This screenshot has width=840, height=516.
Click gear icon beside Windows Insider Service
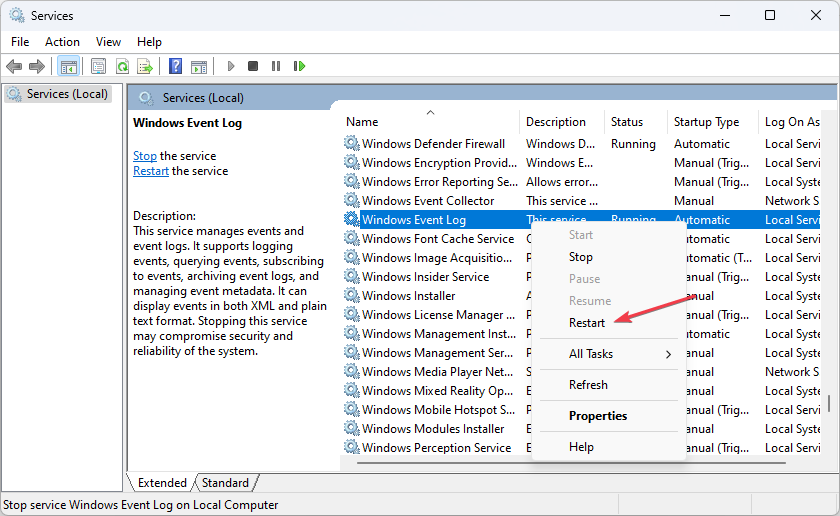click(x=351, y=276)
